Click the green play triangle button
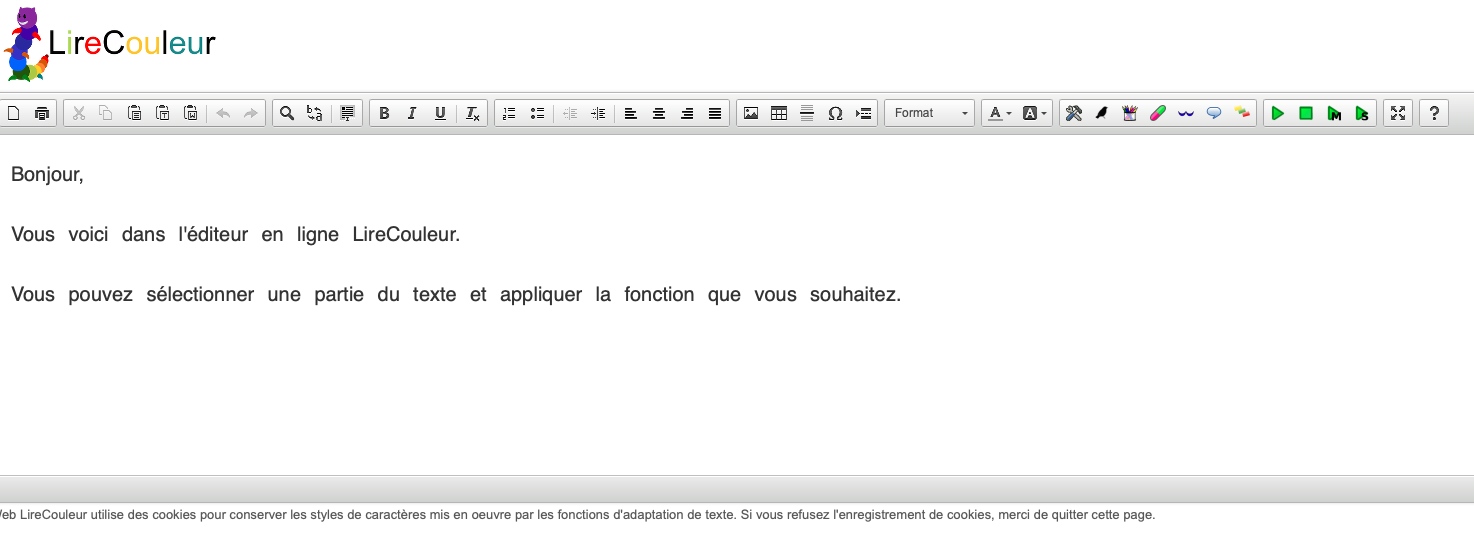The width and height of the screenshot is (1474, 543). (x=1277, y=114)
